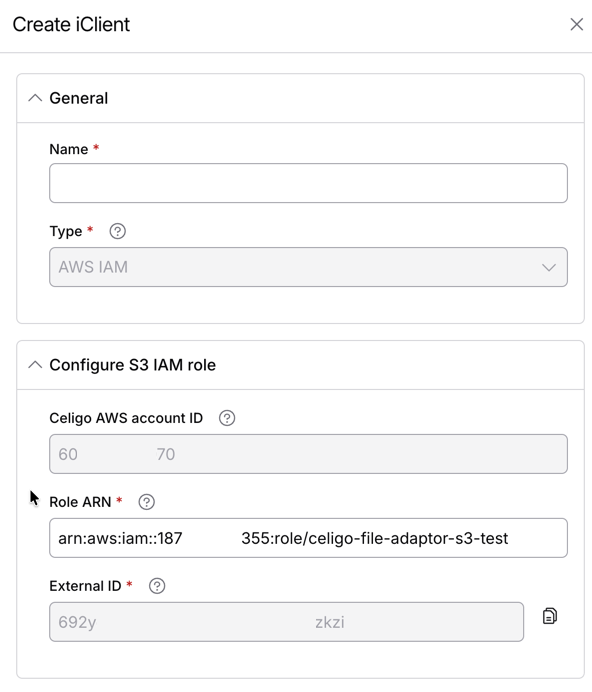Screen dimensions: 592x692
Task: Click the Role ARN input field
Action: pyautogui.click(x=308, y=538)
